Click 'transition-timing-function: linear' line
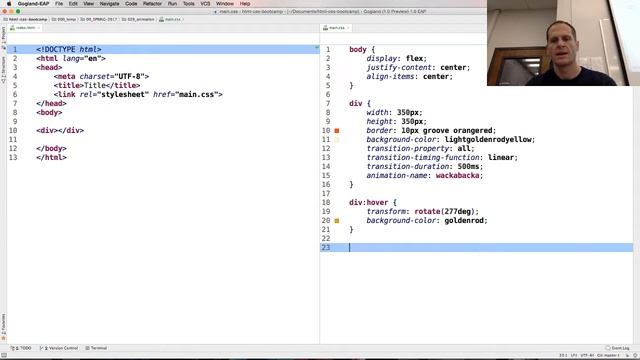 pyautogui.click(x=442, y=158)
